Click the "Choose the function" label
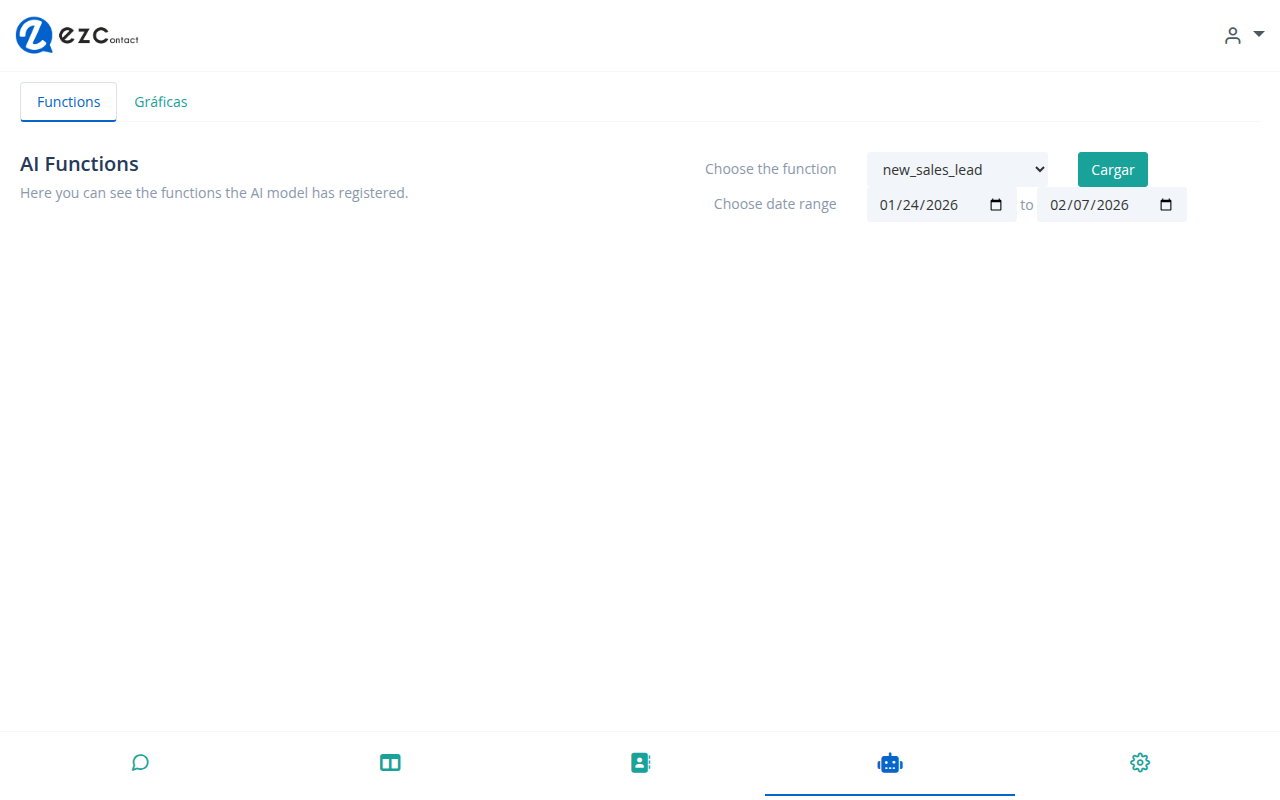 point(770,169)
